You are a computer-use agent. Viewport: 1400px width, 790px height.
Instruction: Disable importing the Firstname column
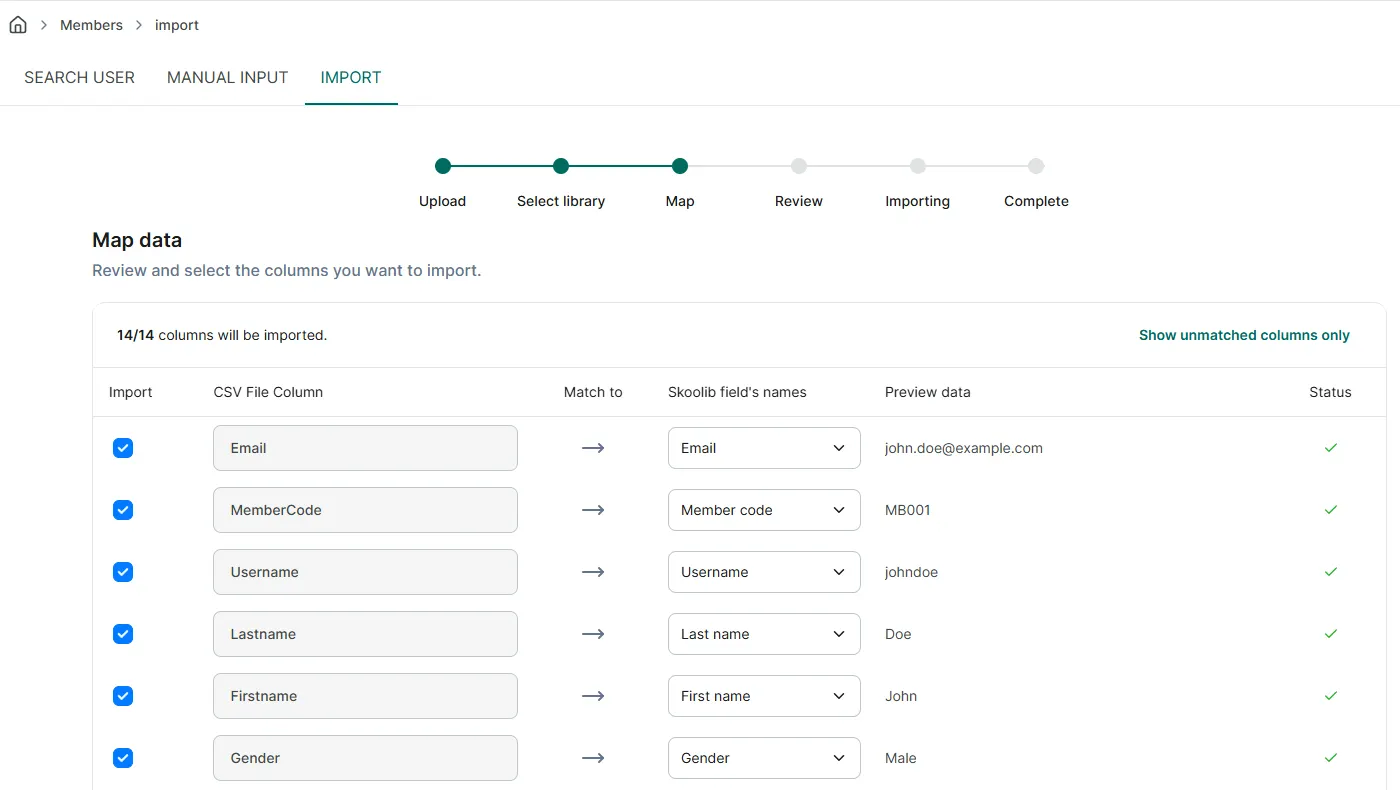(x=123, y=696)
